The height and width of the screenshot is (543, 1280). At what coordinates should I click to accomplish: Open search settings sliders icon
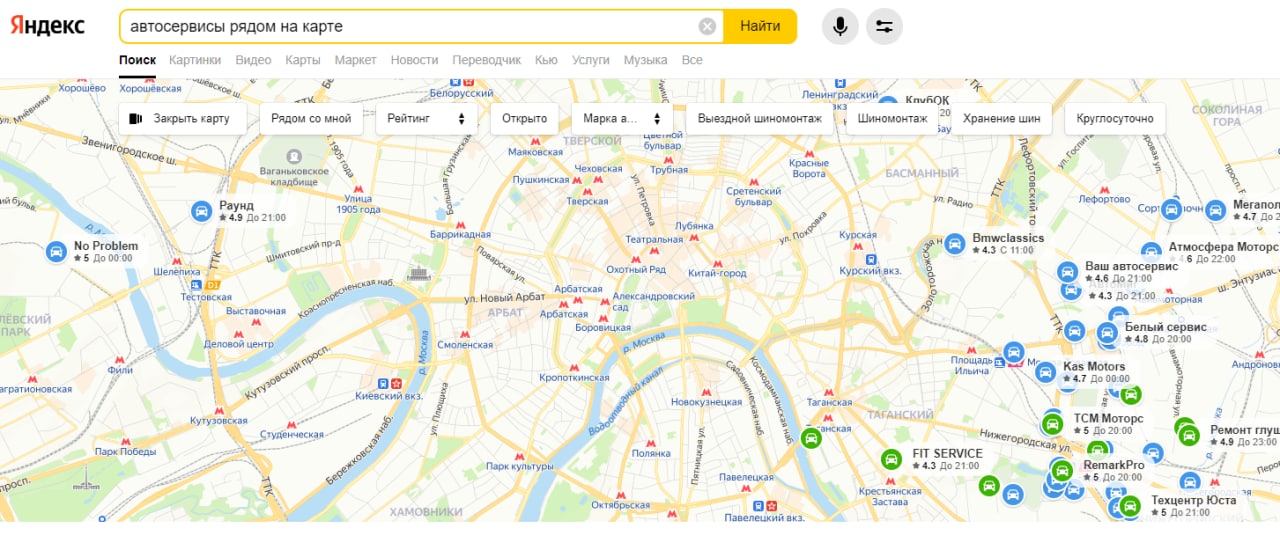click(884, 26)
